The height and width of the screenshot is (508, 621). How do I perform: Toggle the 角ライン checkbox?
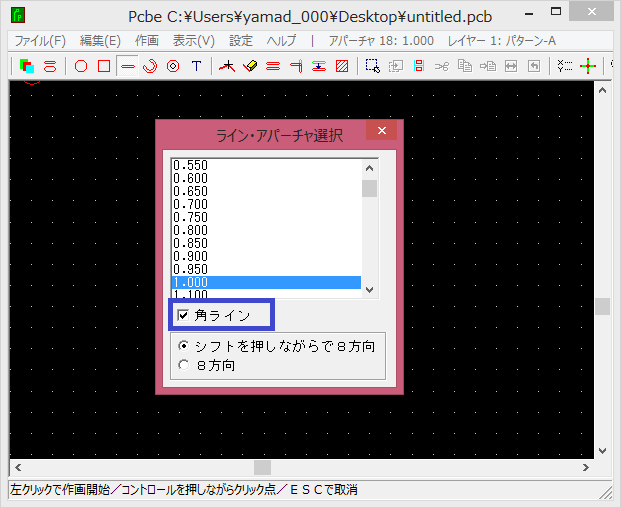point(183,316)
